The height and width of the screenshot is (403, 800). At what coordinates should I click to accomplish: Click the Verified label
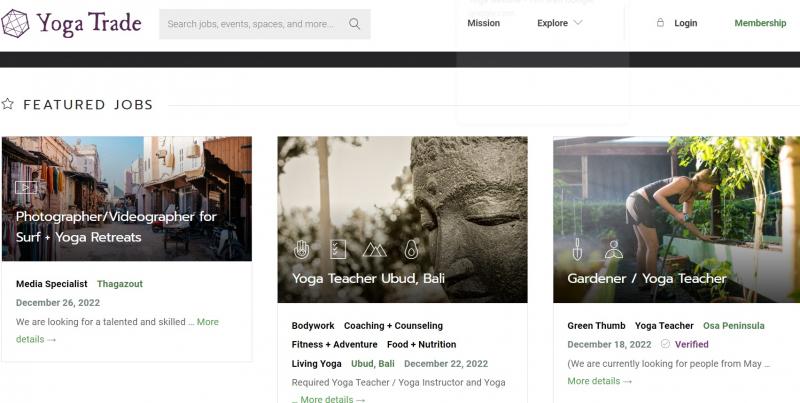(x=691, y=344)
